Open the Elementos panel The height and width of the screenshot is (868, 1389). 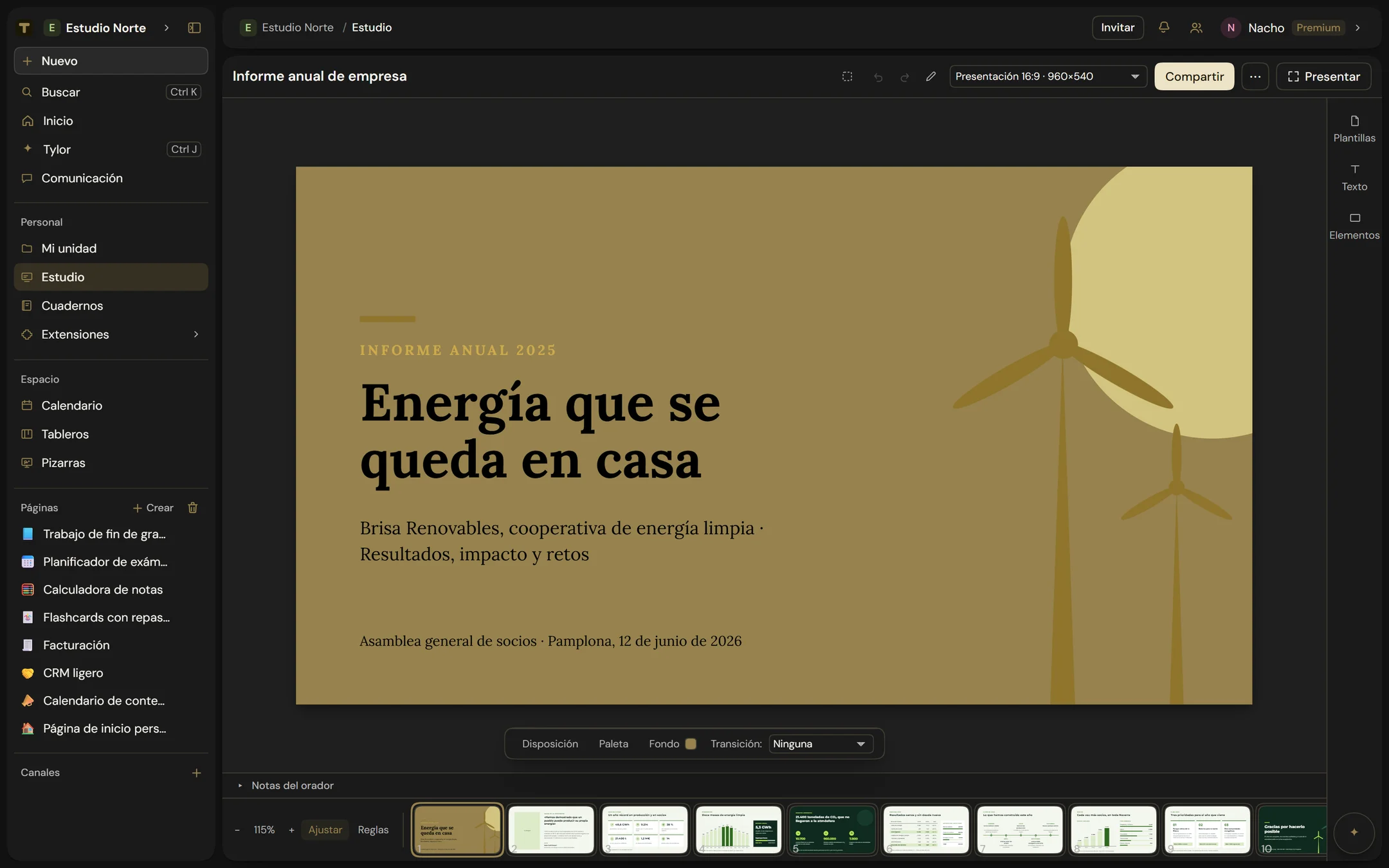(x=1354, y=226)
